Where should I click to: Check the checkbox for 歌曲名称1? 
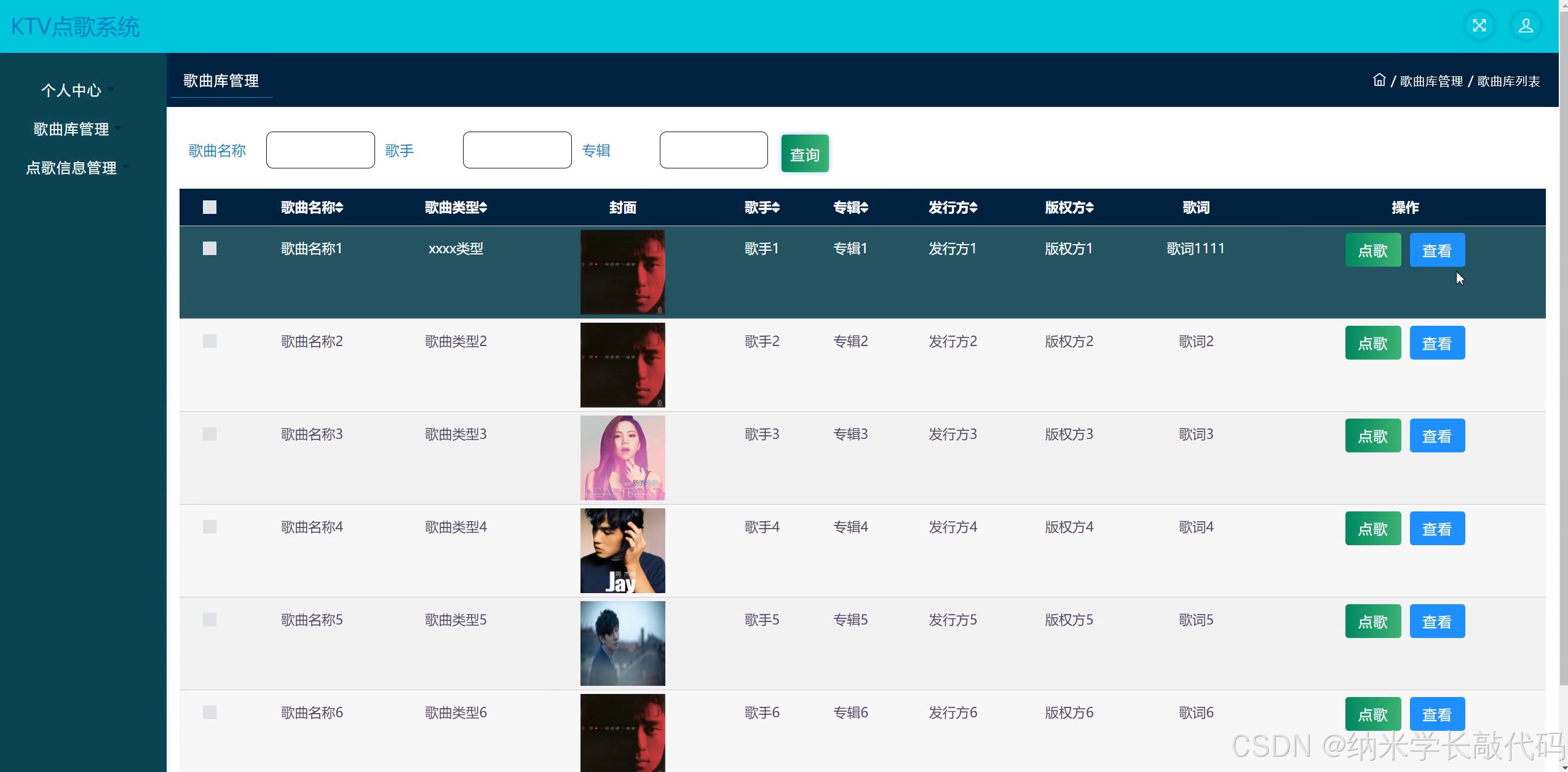click(209, 248)
